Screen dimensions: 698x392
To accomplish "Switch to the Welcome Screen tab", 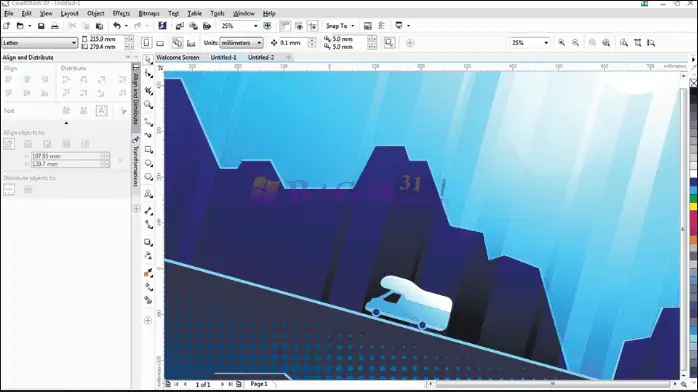I will coord(178,57).
